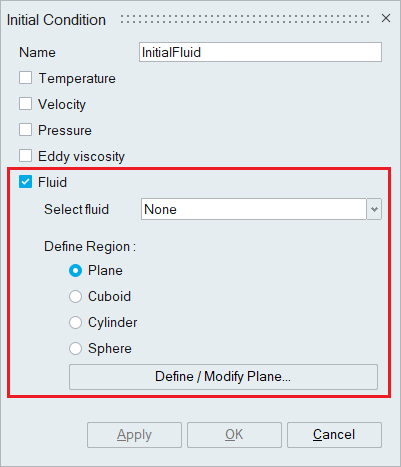Click the Fluid checkbox label text
The image size is (401, 467).
[52, 182]
